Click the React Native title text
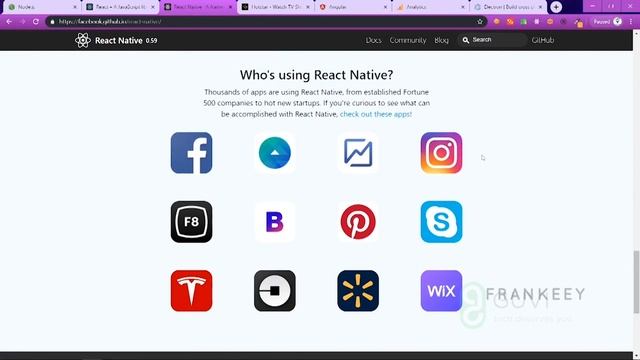This screenshot has width=640, height=360. pyautogui.click(x=118, y=40)
